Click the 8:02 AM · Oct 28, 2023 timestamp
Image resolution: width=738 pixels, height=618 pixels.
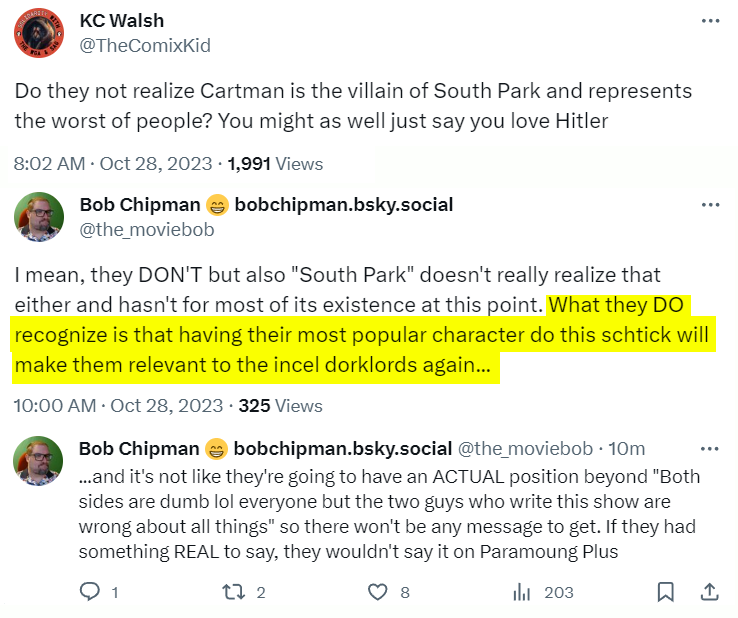[x=112, y=163]
